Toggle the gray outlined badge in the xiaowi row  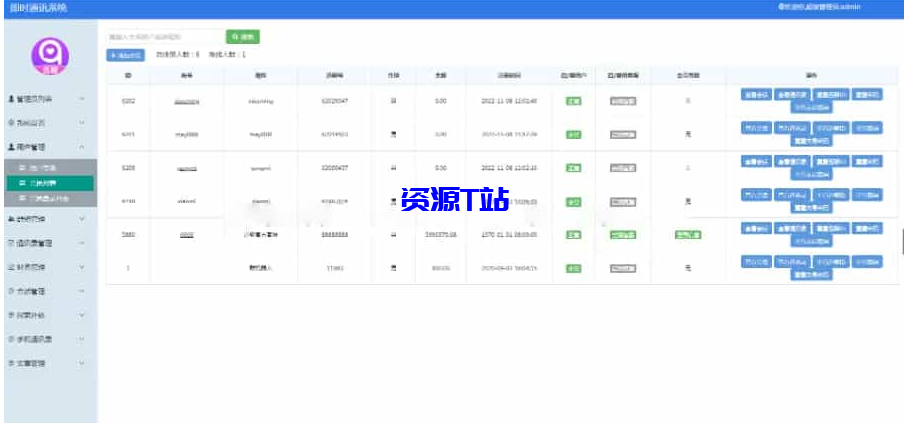623,202
